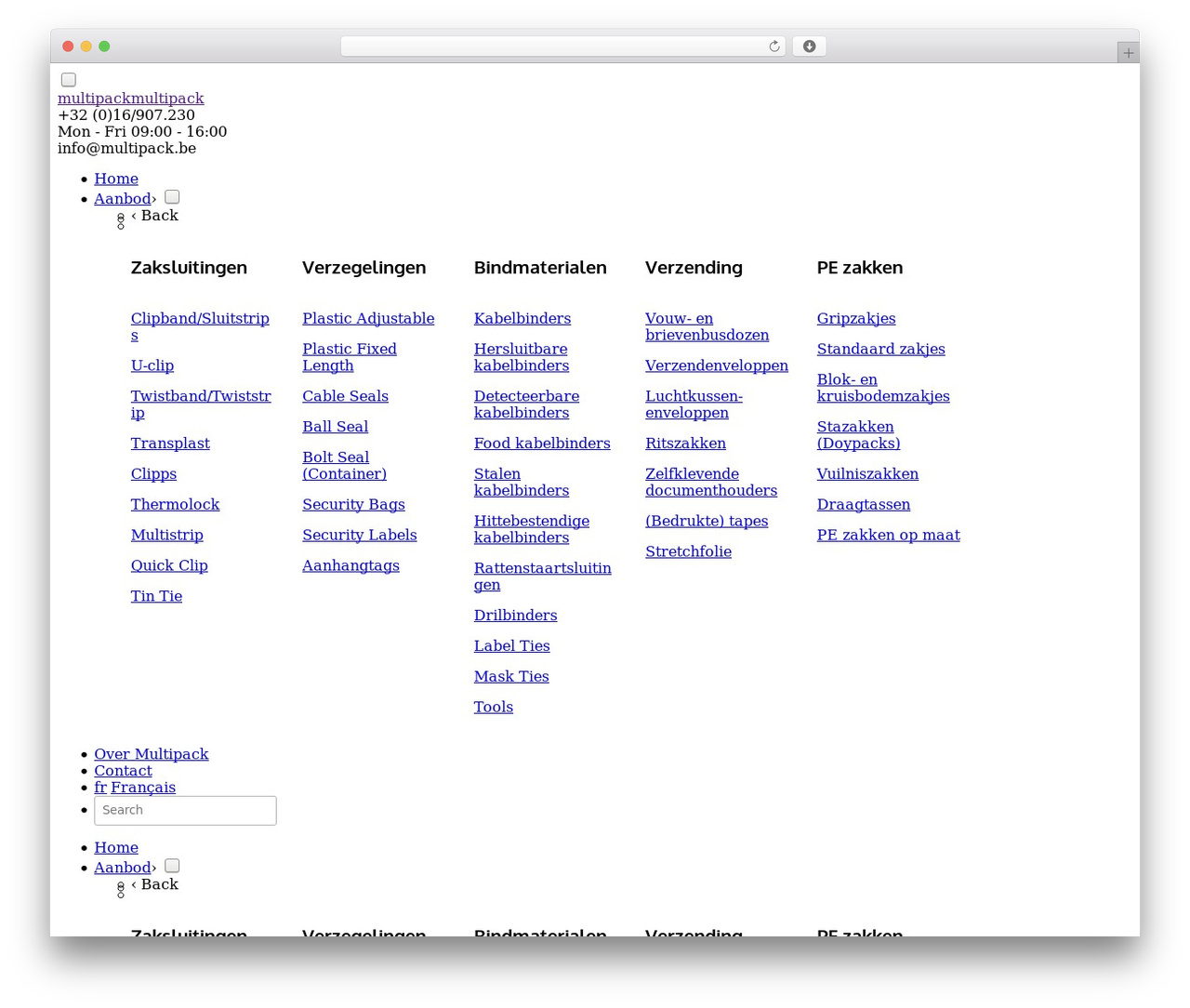
Task: Open the Mask Ties link
Action: 511,676
